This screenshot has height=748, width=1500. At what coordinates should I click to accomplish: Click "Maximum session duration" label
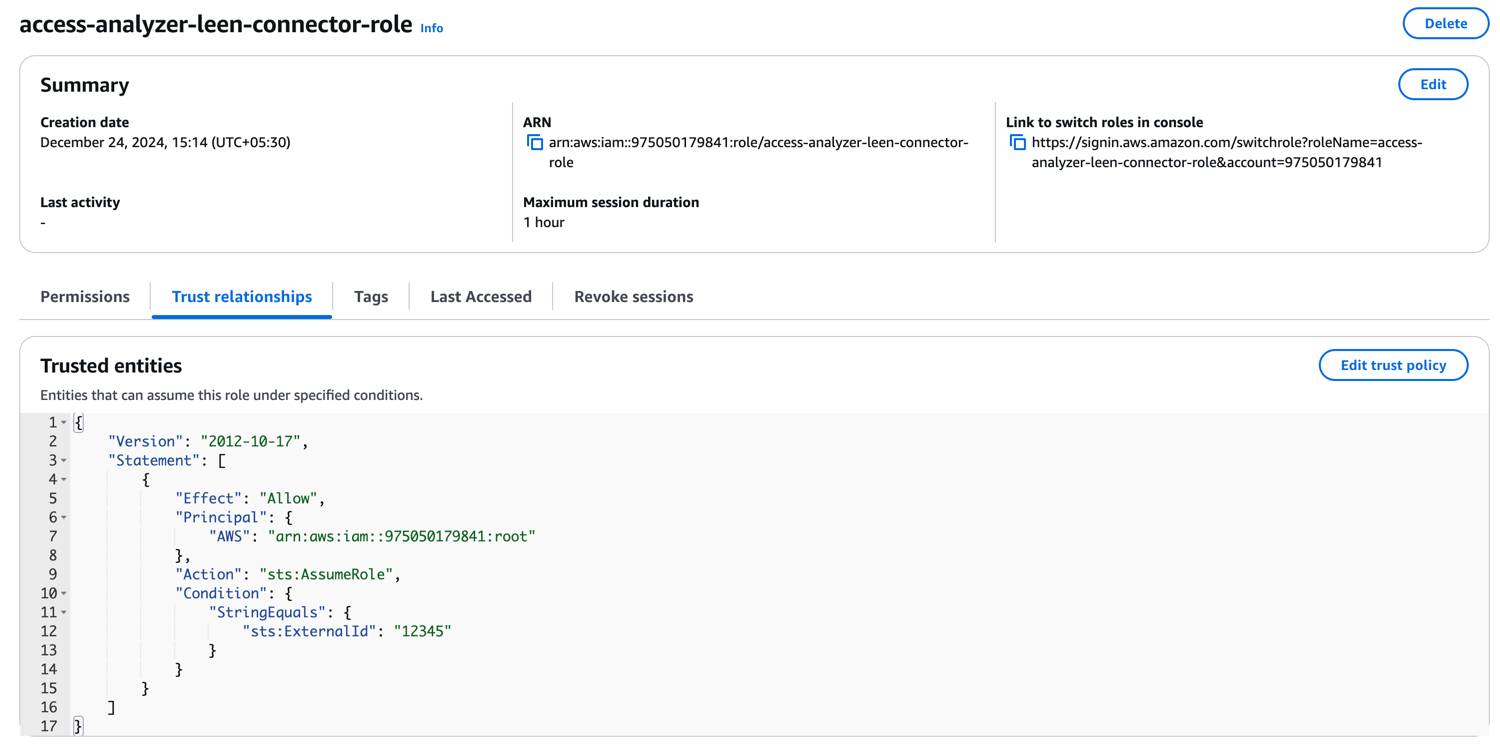click(611, 202)
